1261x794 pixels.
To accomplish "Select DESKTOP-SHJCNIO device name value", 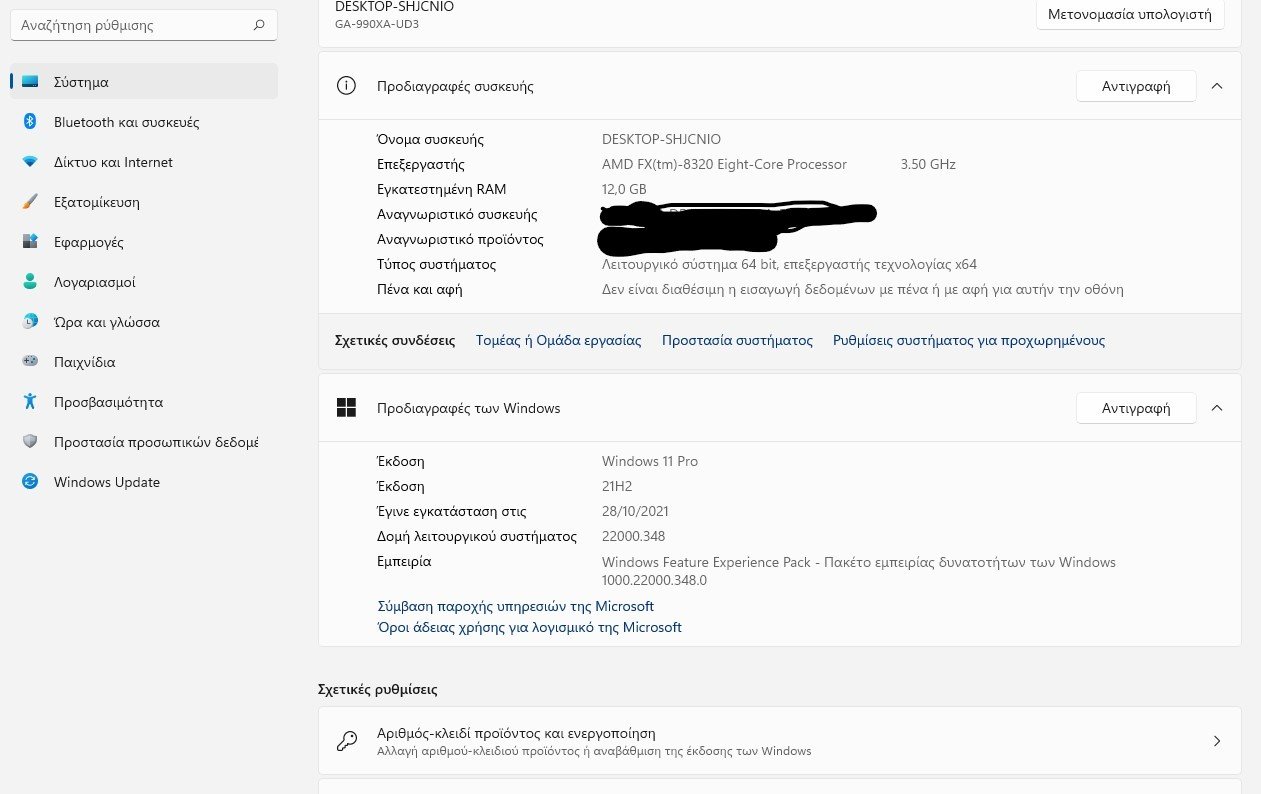I will 661,139.
